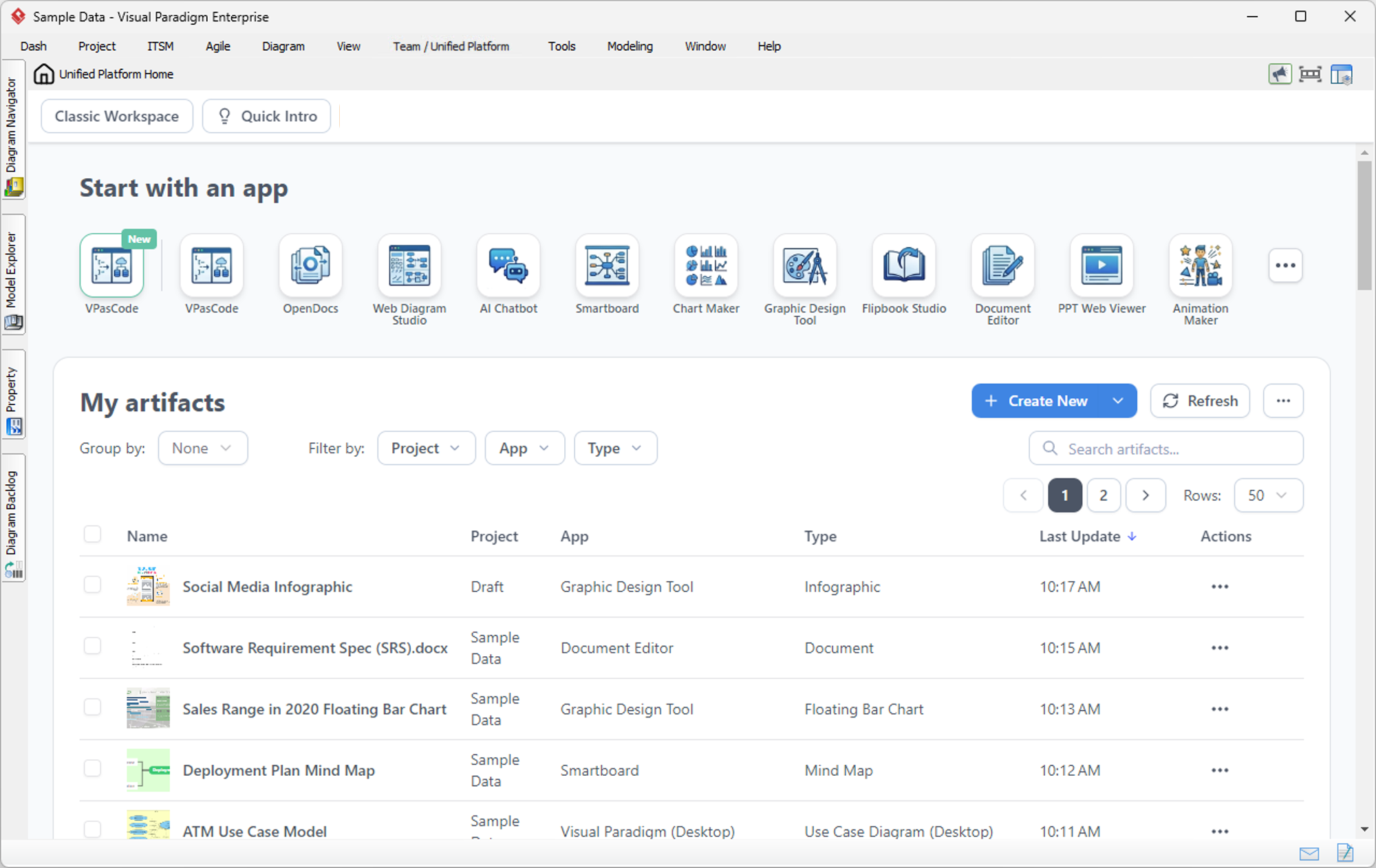This screenshot has width=1376, height=868.
Task: Open the ATM Use Case Model entry
Action: (255, 831)
